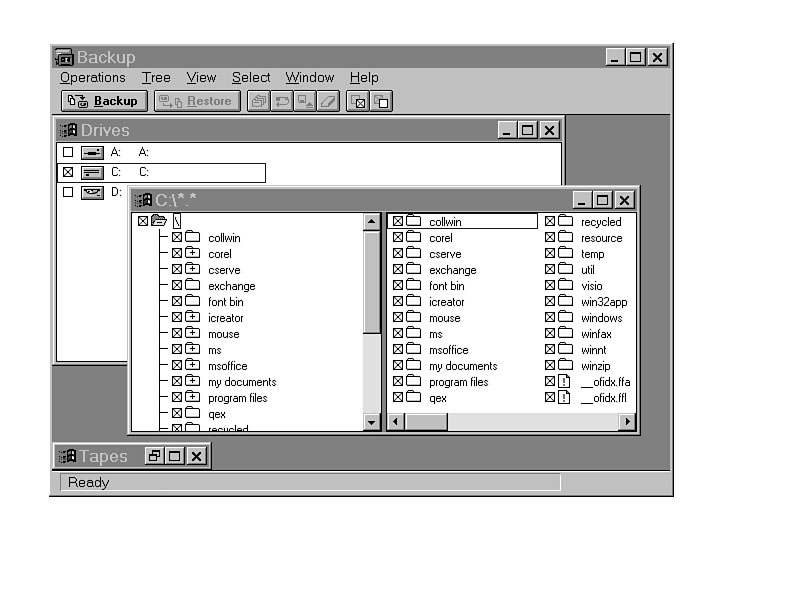This screenshot has width=800, height=600.
Task: Click the Check selected files toolbar icon
Action: coord(357,101)
